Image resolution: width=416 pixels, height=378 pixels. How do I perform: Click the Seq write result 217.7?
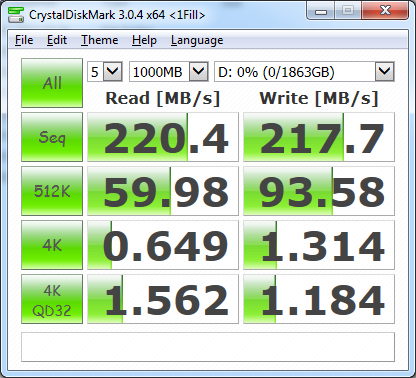coord(319,137)
